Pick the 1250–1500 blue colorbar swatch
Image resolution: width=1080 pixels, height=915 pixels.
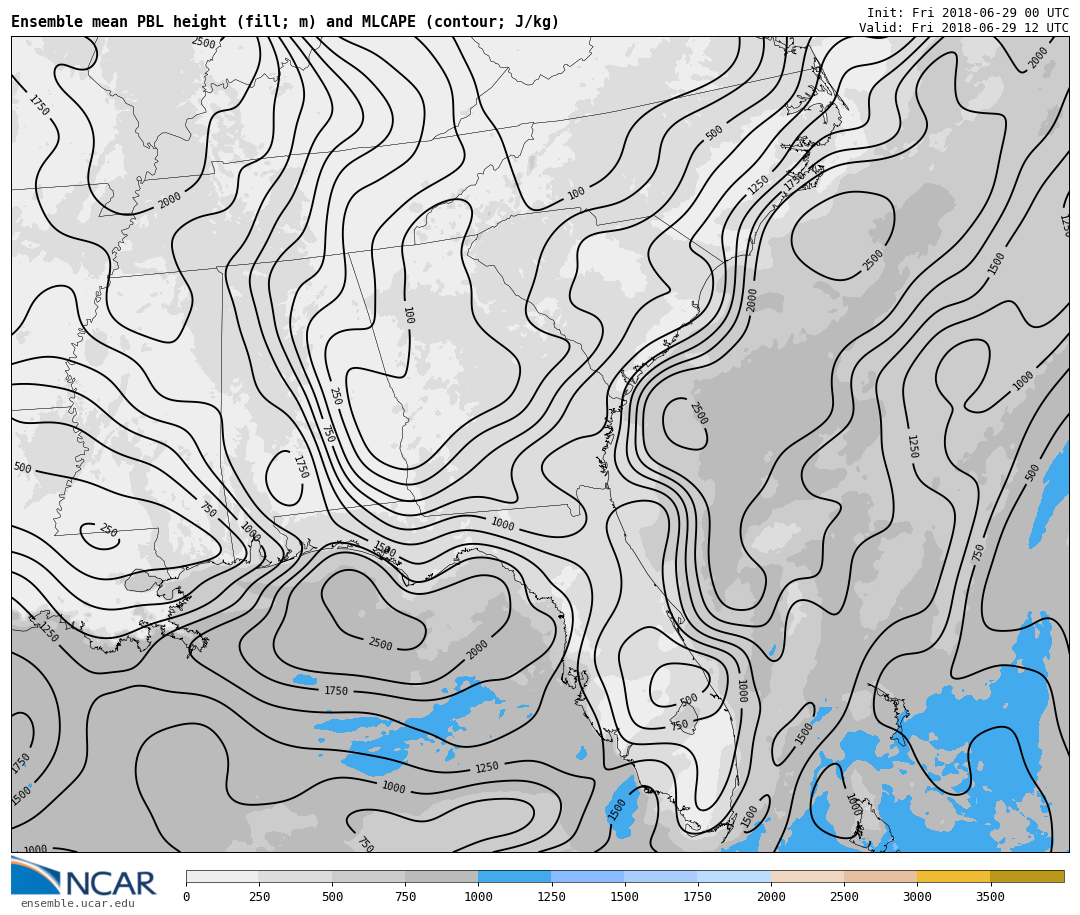[x=588, y=876]
